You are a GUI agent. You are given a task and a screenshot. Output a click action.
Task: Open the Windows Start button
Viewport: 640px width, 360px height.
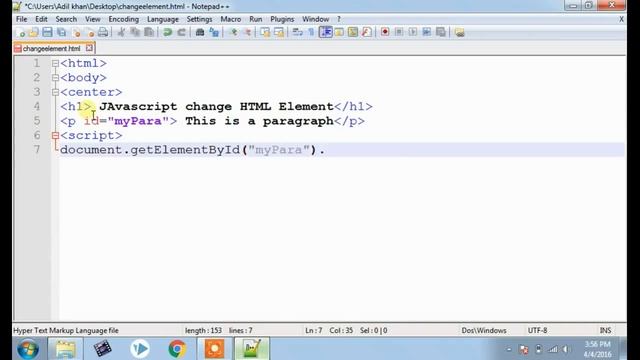(28, 349)
